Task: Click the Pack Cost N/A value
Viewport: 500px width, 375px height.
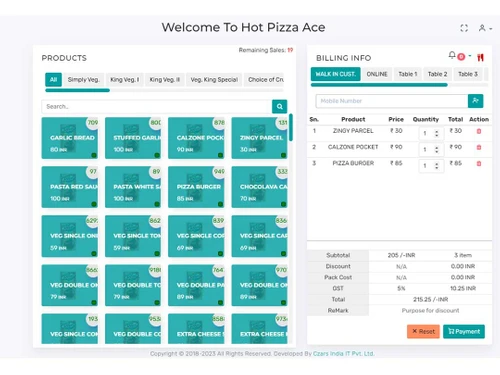Action: pos(401,277)
